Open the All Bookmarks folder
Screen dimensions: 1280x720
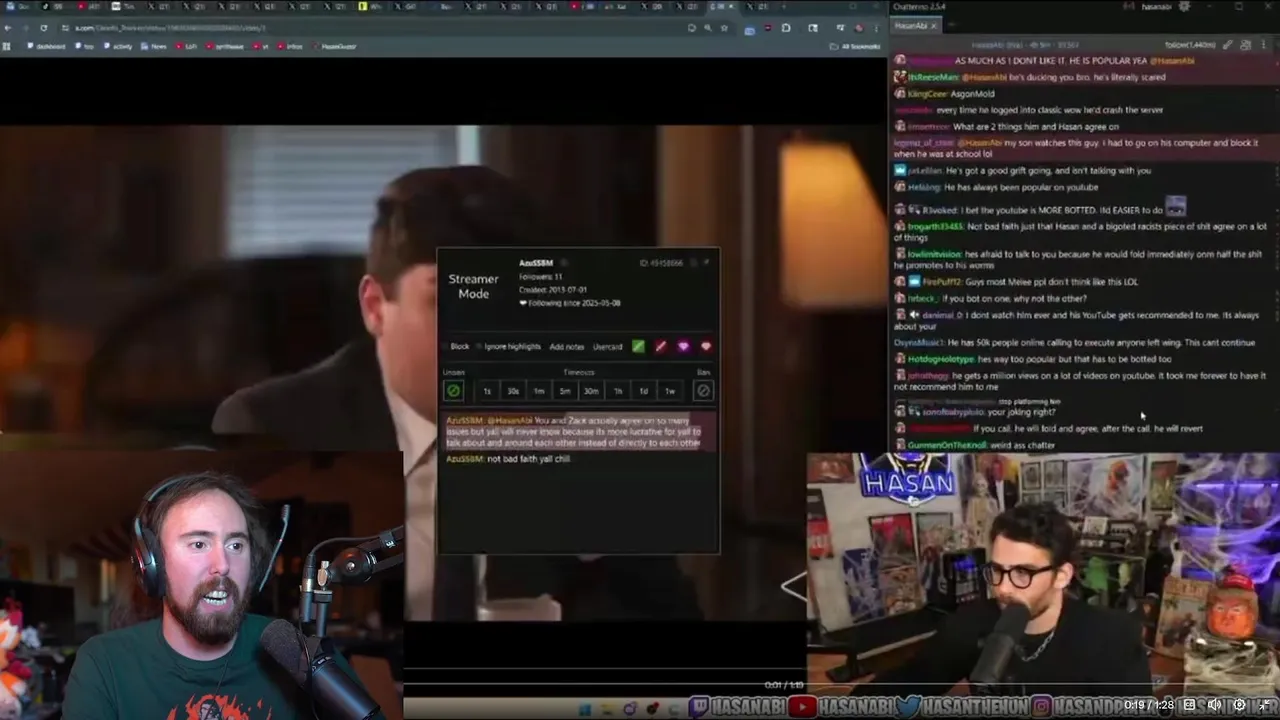855,46
